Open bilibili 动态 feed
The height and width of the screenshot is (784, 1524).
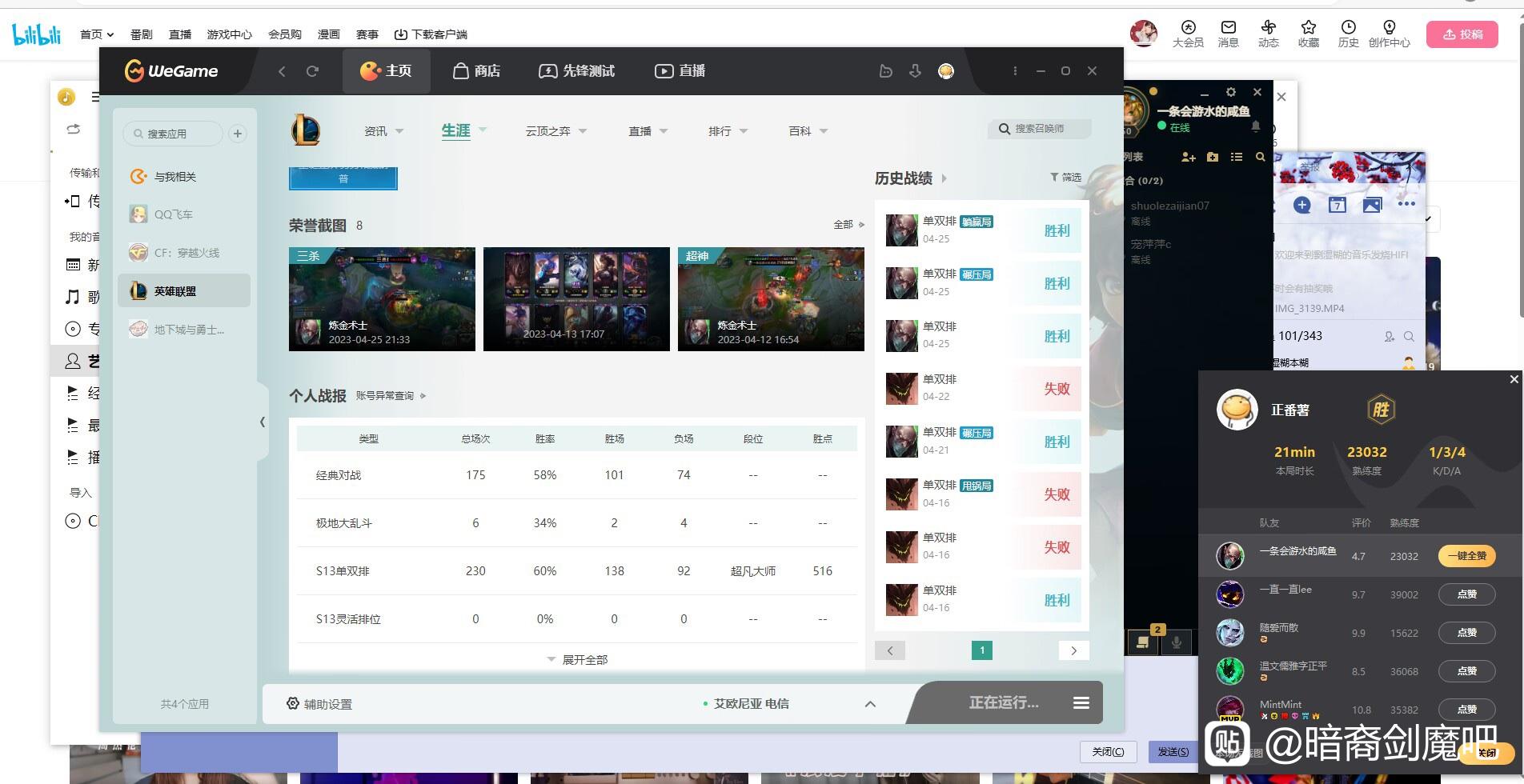(1269, 34)
